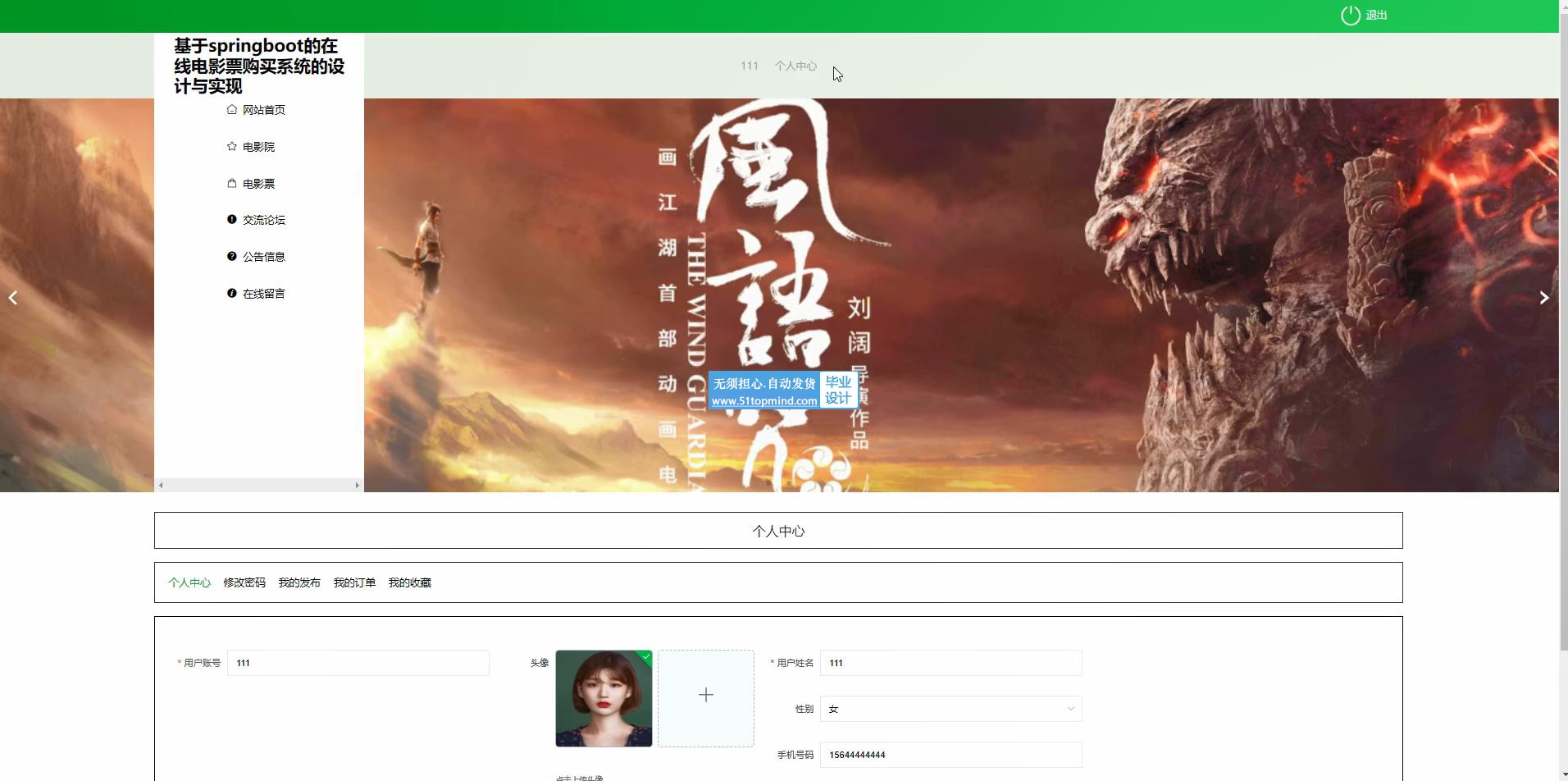The height and width of the screenshot is (781, 1568).
Task: Click the sidebar horizontal scrollbar track
Action: point(258,485)
